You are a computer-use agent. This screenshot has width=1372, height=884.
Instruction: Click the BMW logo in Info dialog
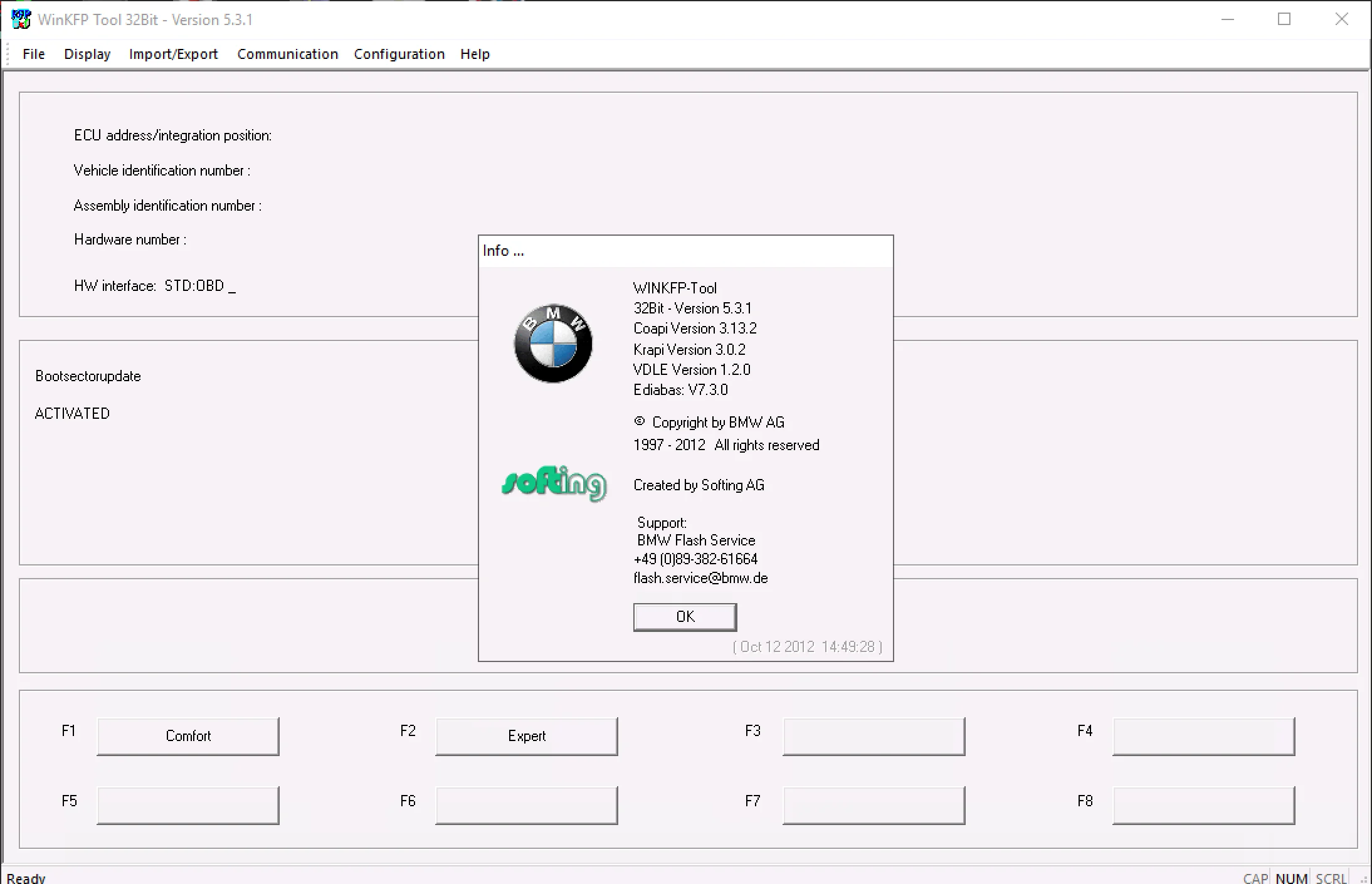pyautogui.click(x=553, y=344)
